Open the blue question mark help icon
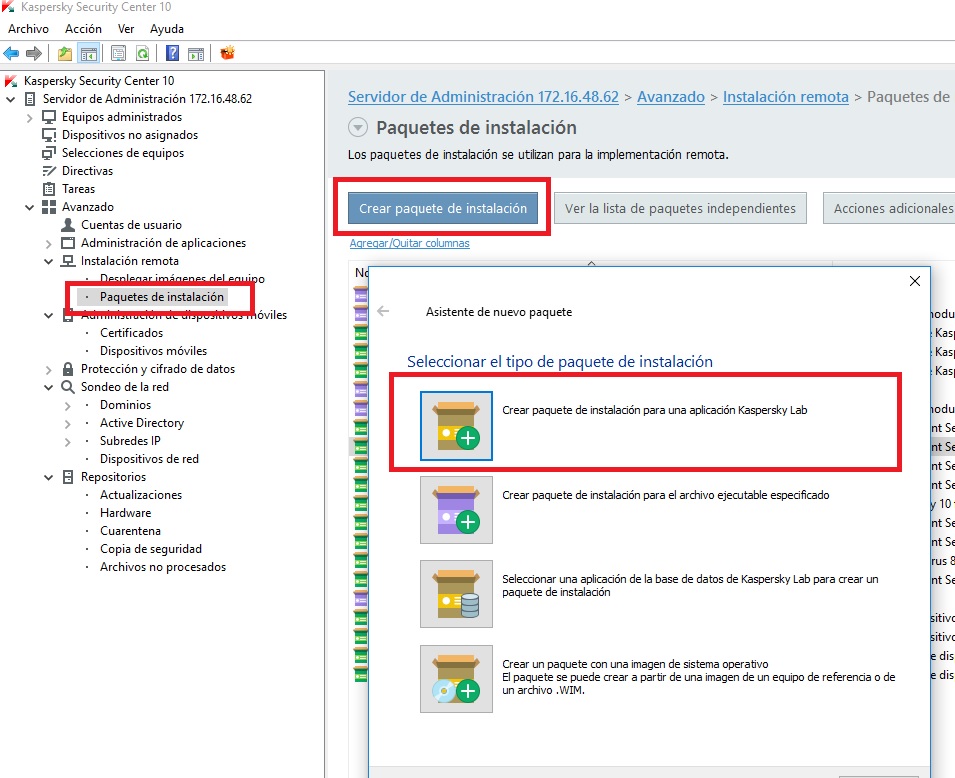Image resolution: width=955 pixels, height=778 pixels. 172,54
